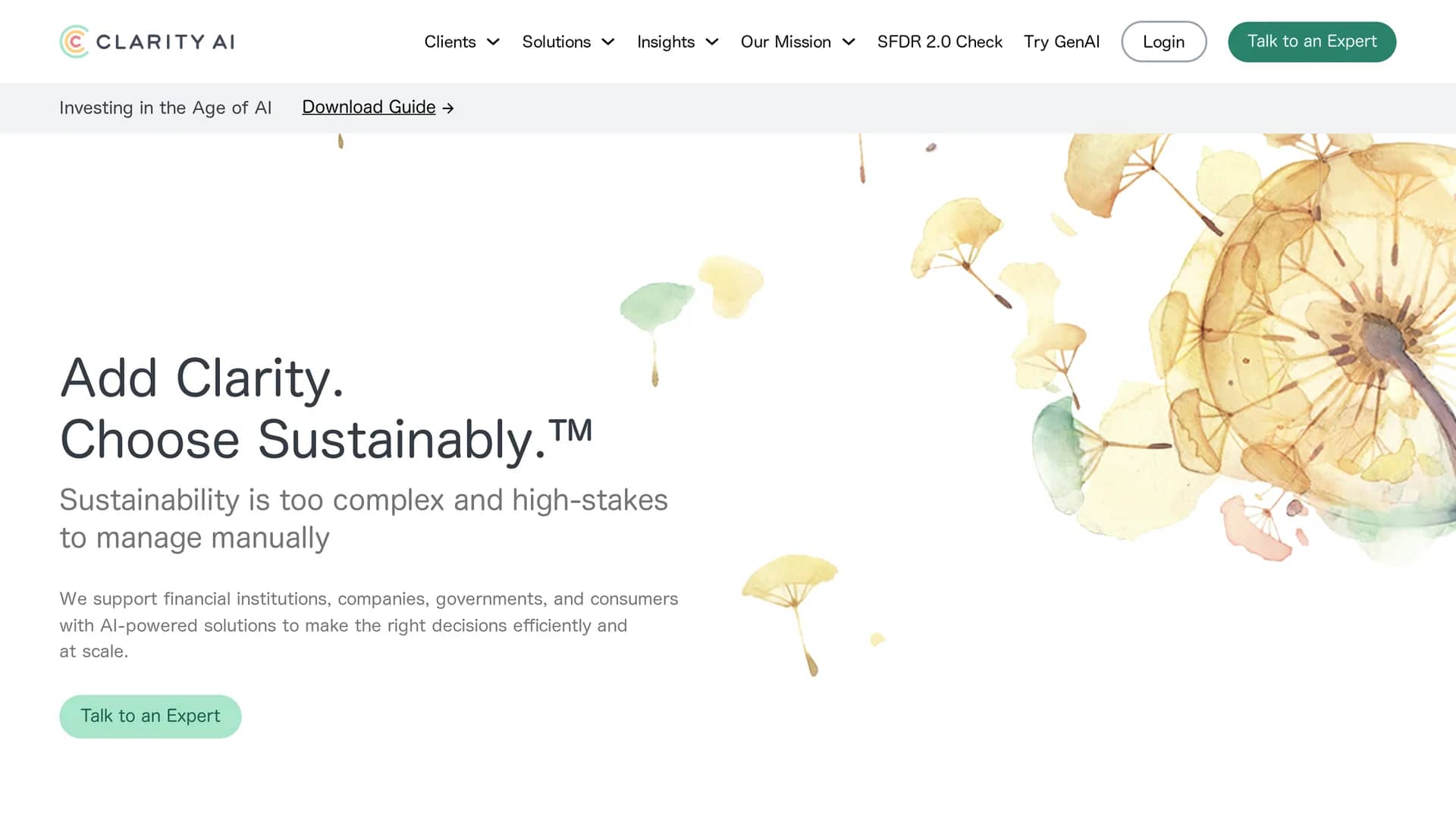
Task: Expand the Solutions dropdown chevron
Action: [608, 42]
